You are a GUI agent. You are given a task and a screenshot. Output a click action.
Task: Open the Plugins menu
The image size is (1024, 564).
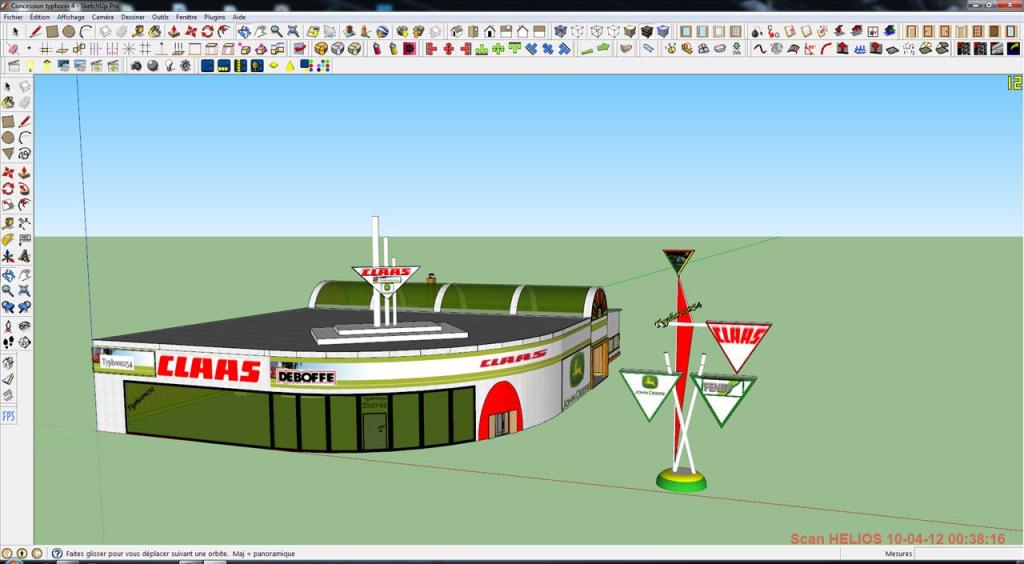pyautogui.click(x=215, y=17)
